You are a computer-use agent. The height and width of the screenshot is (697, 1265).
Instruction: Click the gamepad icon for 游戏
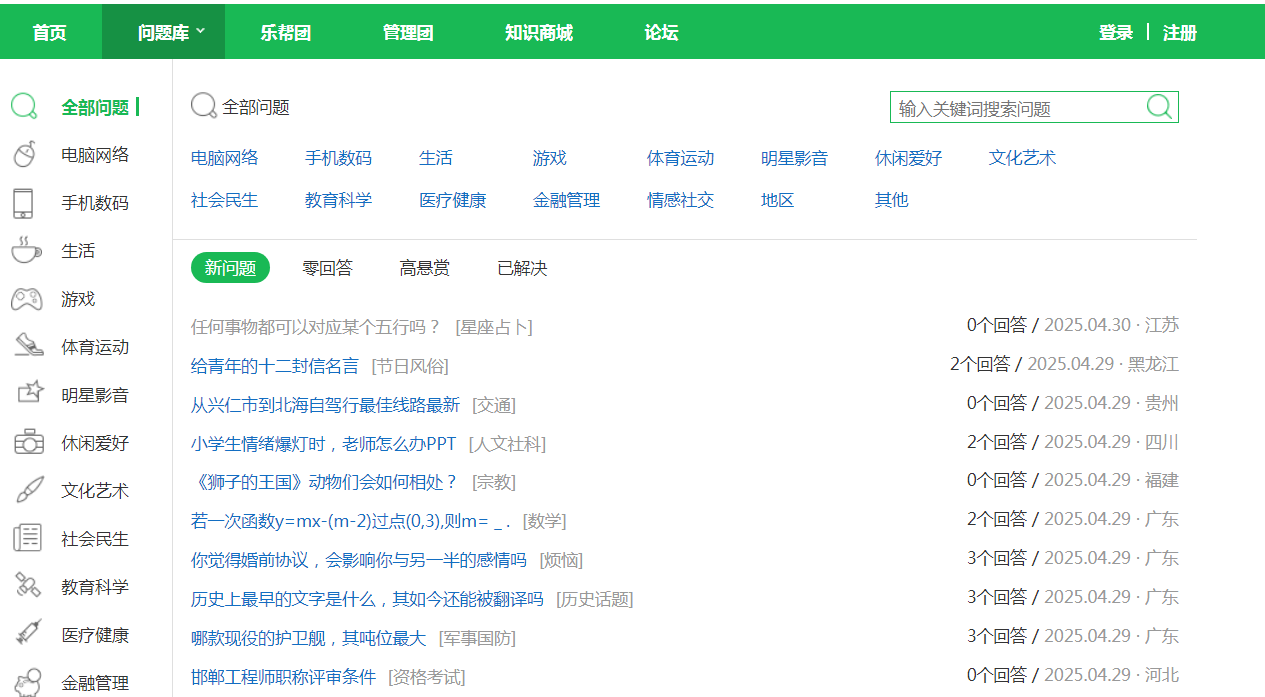pos(26,299)
